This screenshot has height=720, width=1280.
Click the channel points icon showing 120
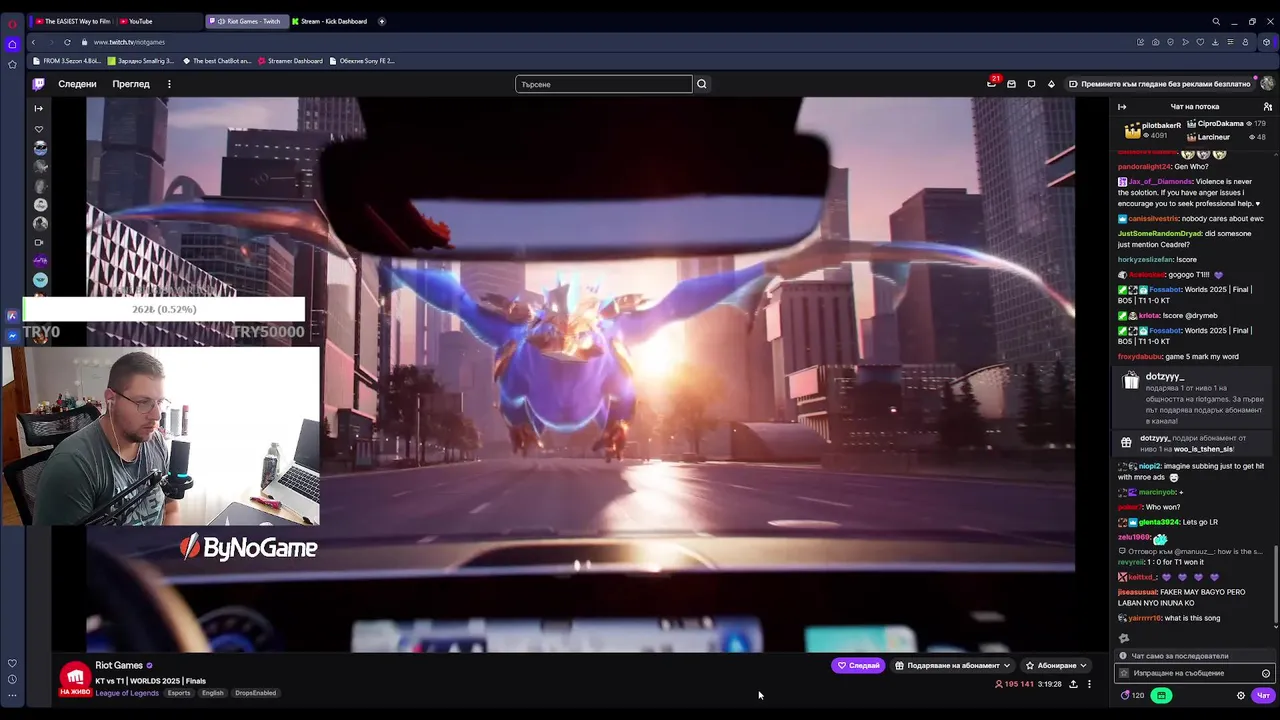click(1132, 695)
